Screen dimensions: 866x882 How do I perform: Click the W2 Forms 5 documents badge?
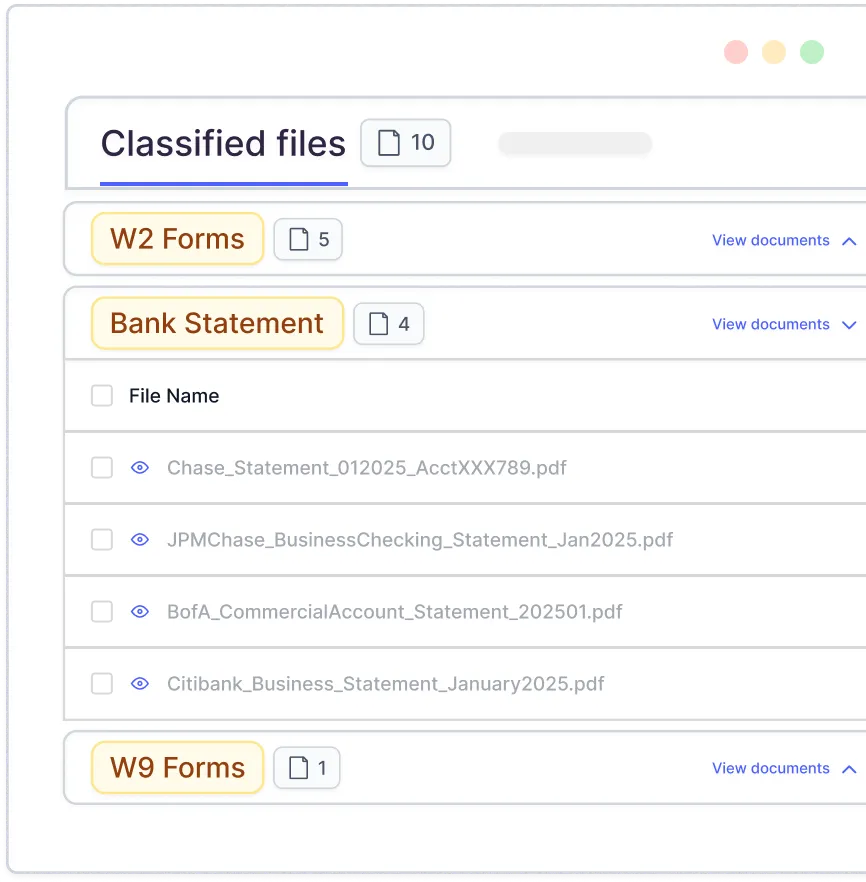click(x=308, y=239)
